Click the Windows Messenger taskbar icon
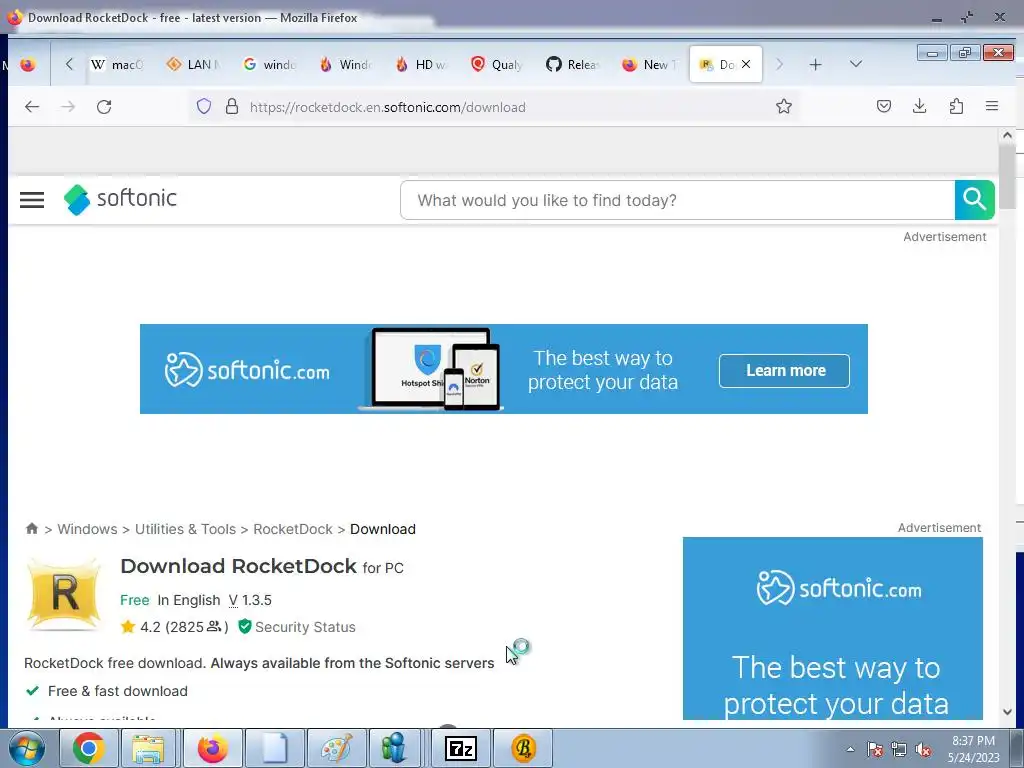The width and height of the screenshot is (1024, 768). coord(394,748)
